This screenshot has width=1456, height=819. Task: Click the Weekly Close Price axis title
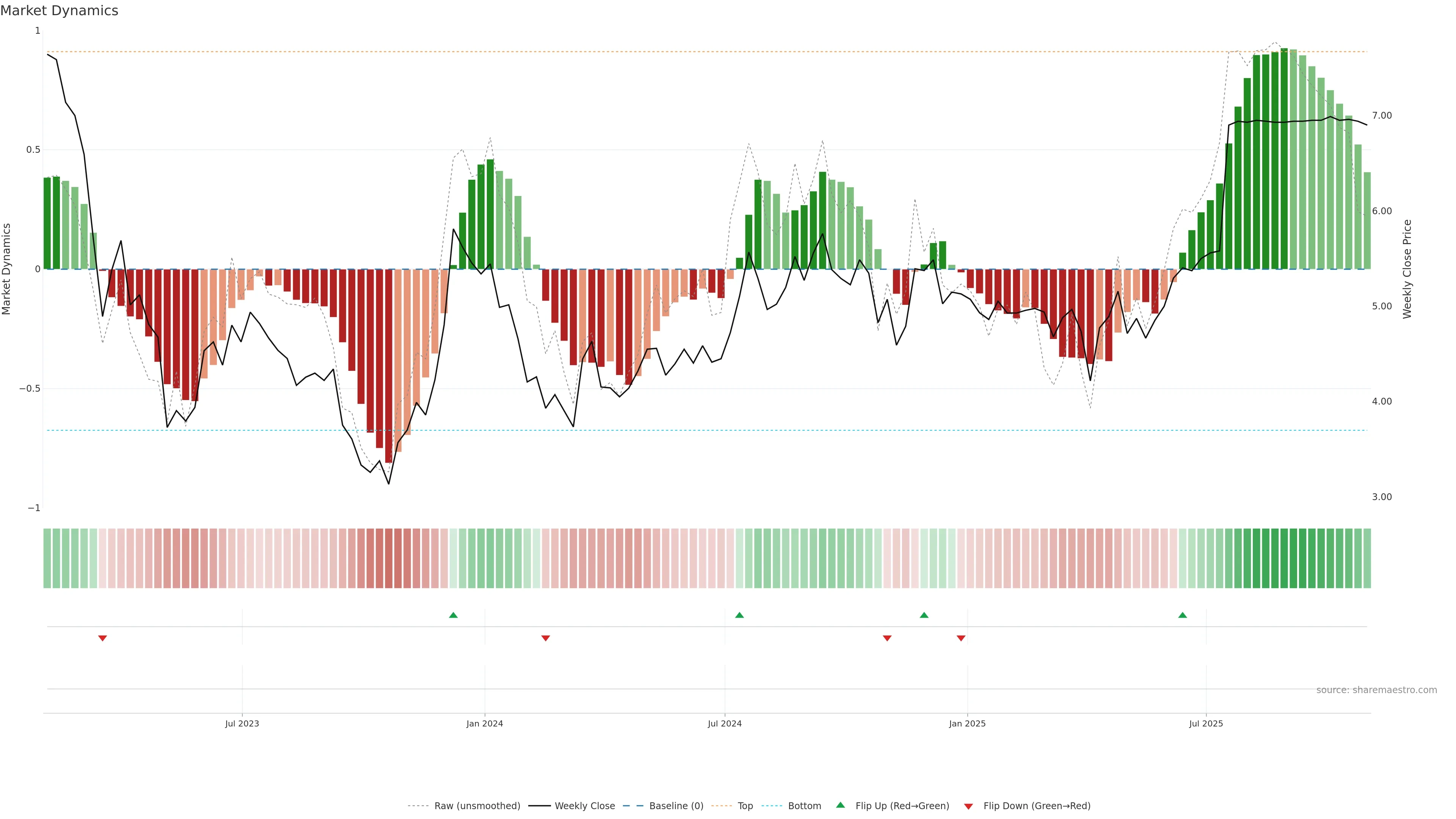click(1407, 269)
